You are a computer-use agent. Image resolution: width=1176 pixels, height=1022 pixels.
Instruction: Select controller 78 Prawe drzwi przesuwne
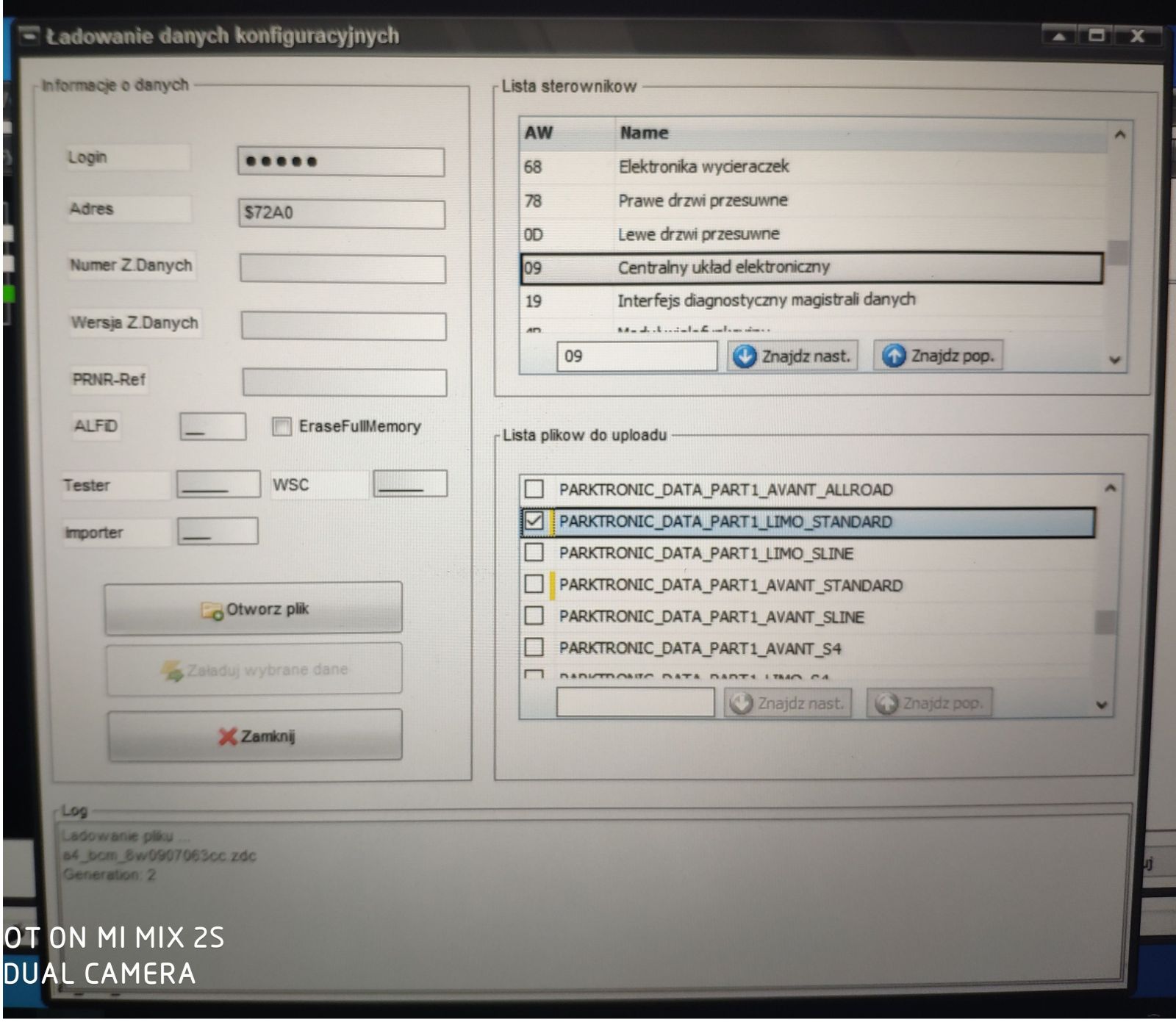[813, 201]
